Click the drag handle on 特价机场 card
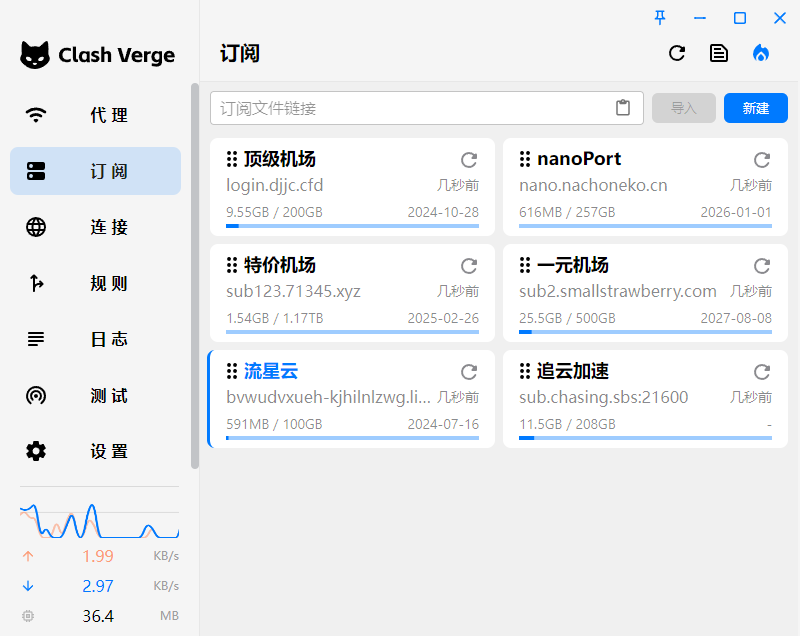Screen dimensions: 800x636 (x=232, y=265)
